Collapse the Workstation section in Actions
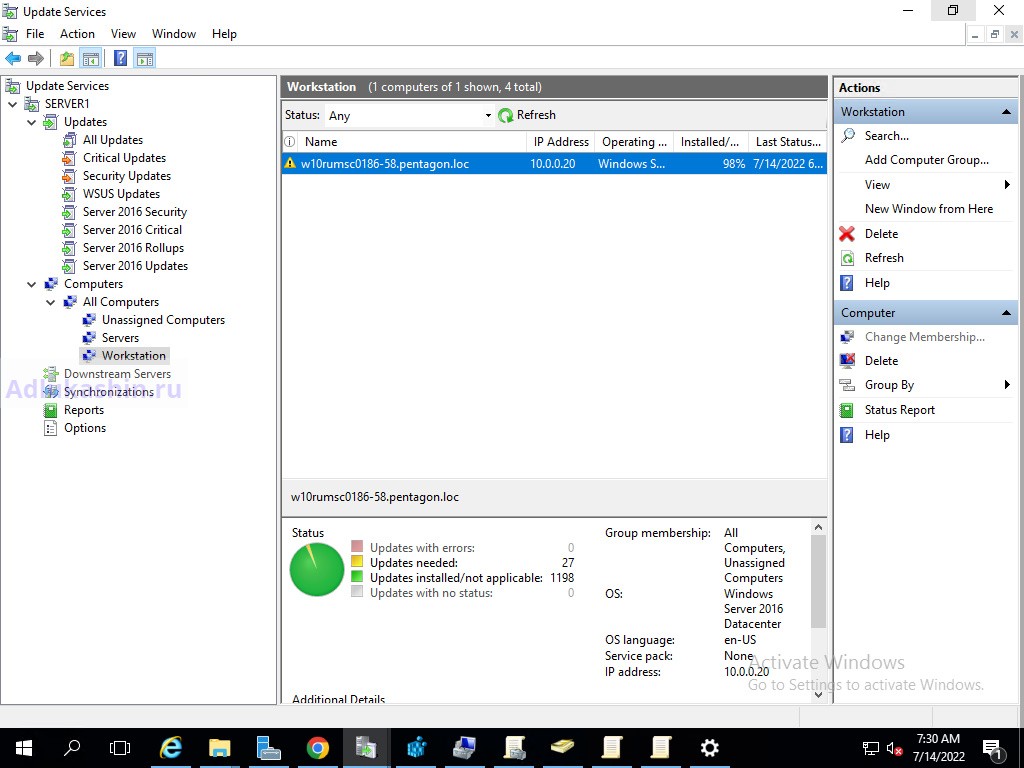The image size is (1024, 768). pos(1006,112)
